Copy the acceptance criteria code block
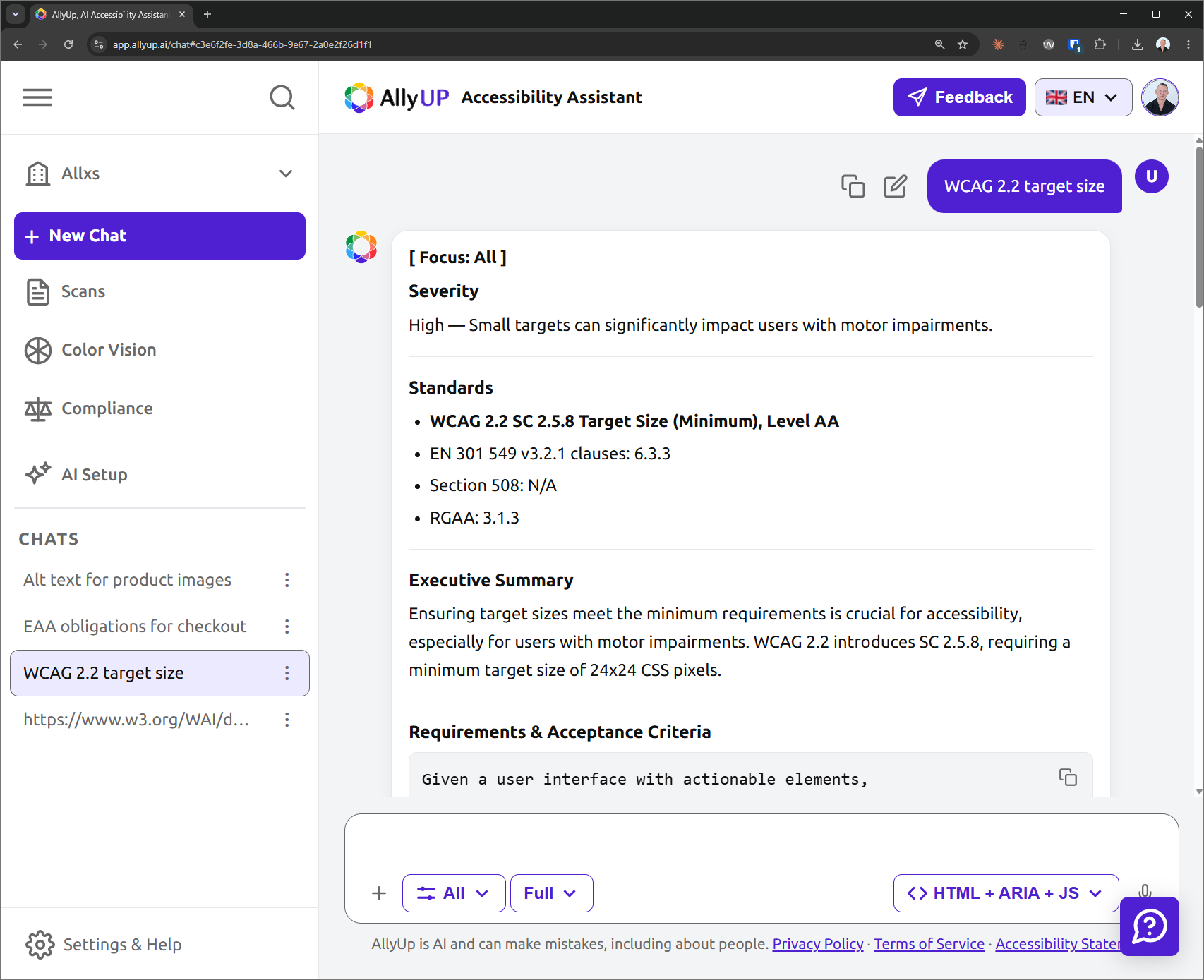 click(1068, 778)
